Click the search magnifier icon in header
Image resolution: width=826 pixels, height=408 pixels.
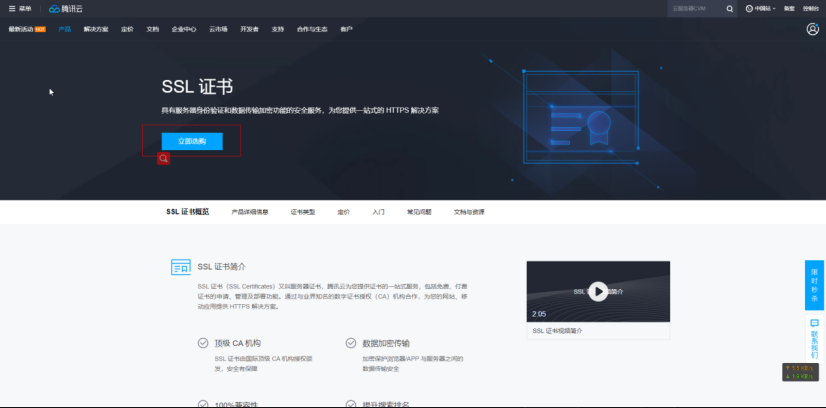tap(730, 8)
